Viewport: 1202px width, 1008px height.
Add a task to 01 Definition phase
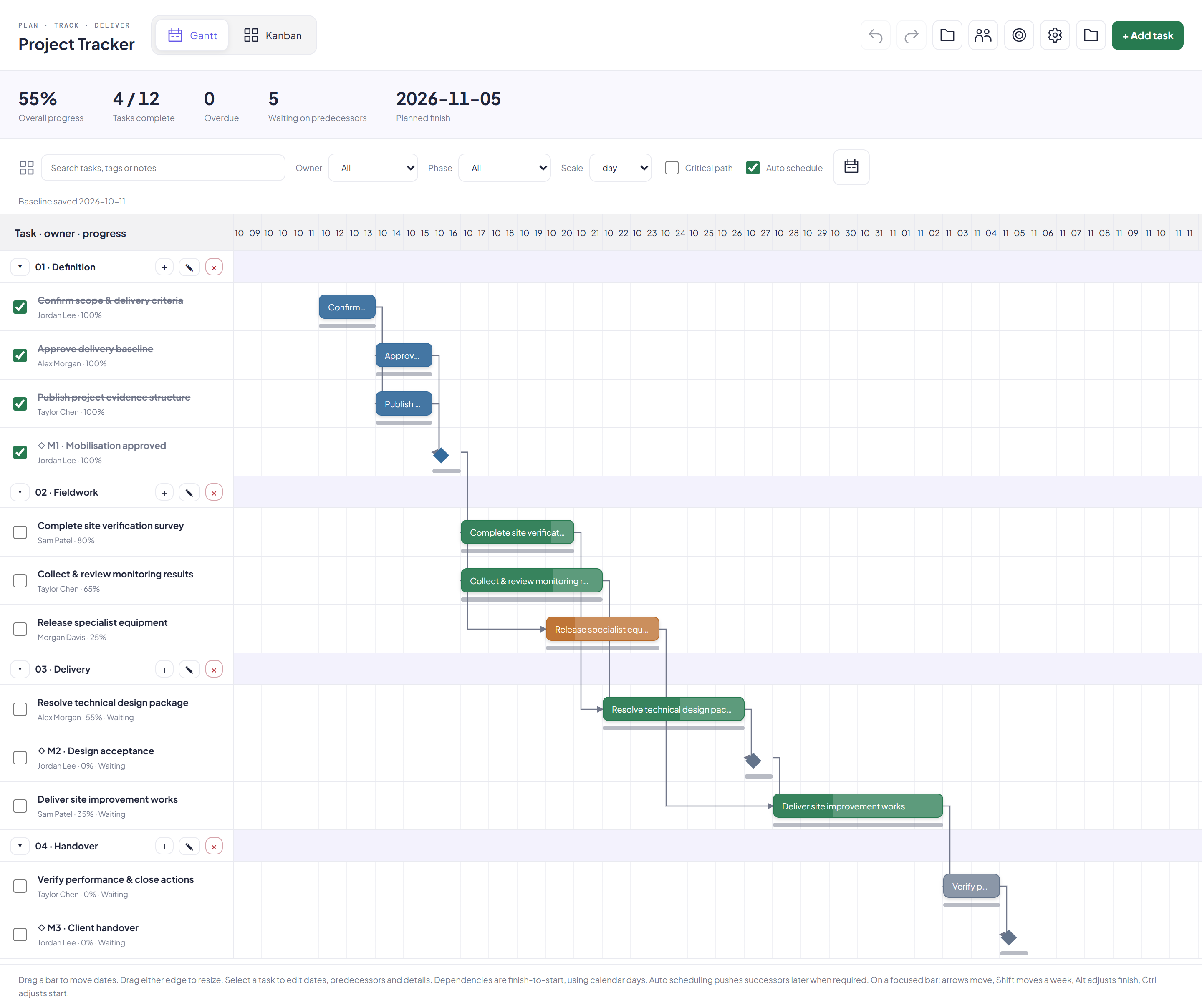click(x=164, y=267)
